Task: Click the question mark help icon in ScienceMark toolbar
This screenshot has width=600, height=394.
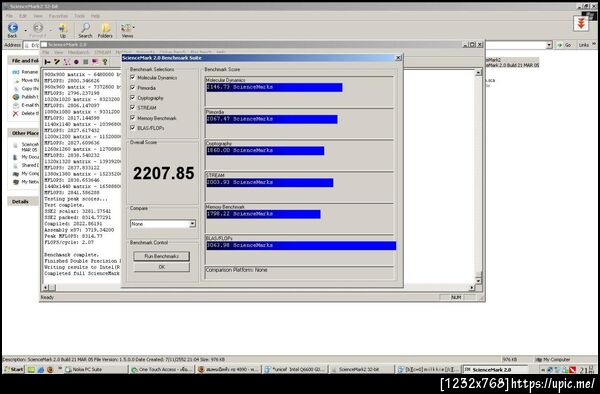Action: click(x=104, y=62)
